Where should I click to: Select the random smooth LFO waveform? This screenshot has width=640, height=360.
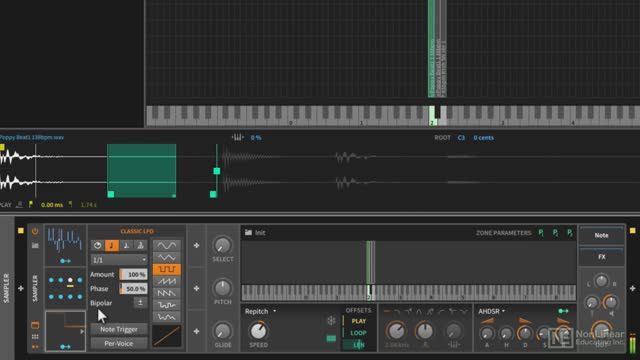click(x=167, y=317)
